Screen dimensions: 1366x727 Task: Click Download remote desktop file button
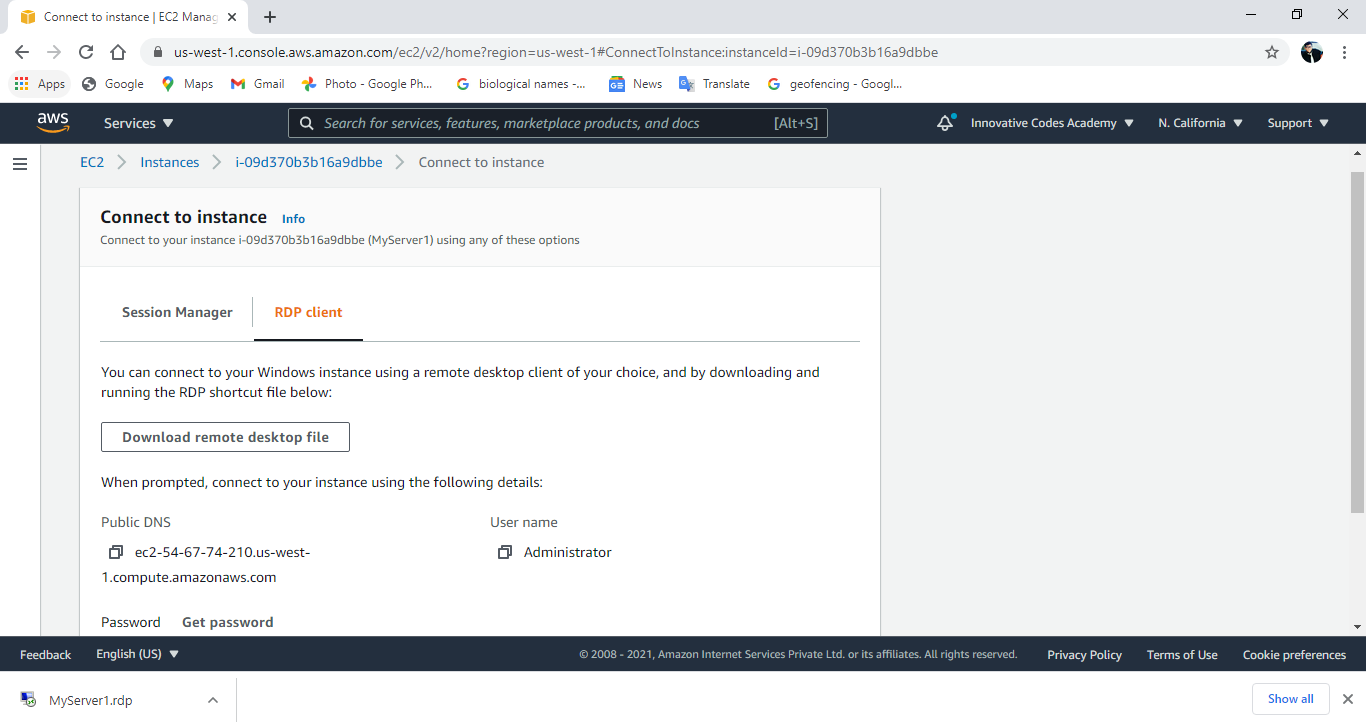(x=225, y=437)
